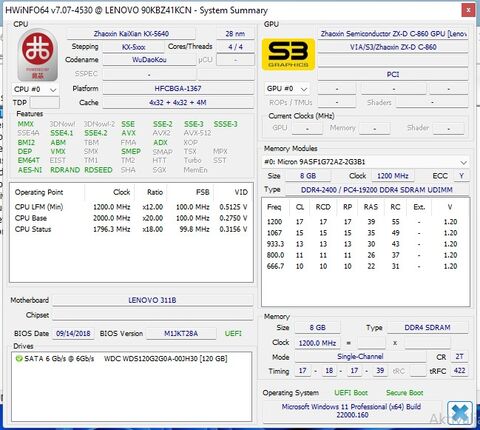Click the green SATA drive status icon
This screenshot has height=430, width=480.
[x=19, y=359]
